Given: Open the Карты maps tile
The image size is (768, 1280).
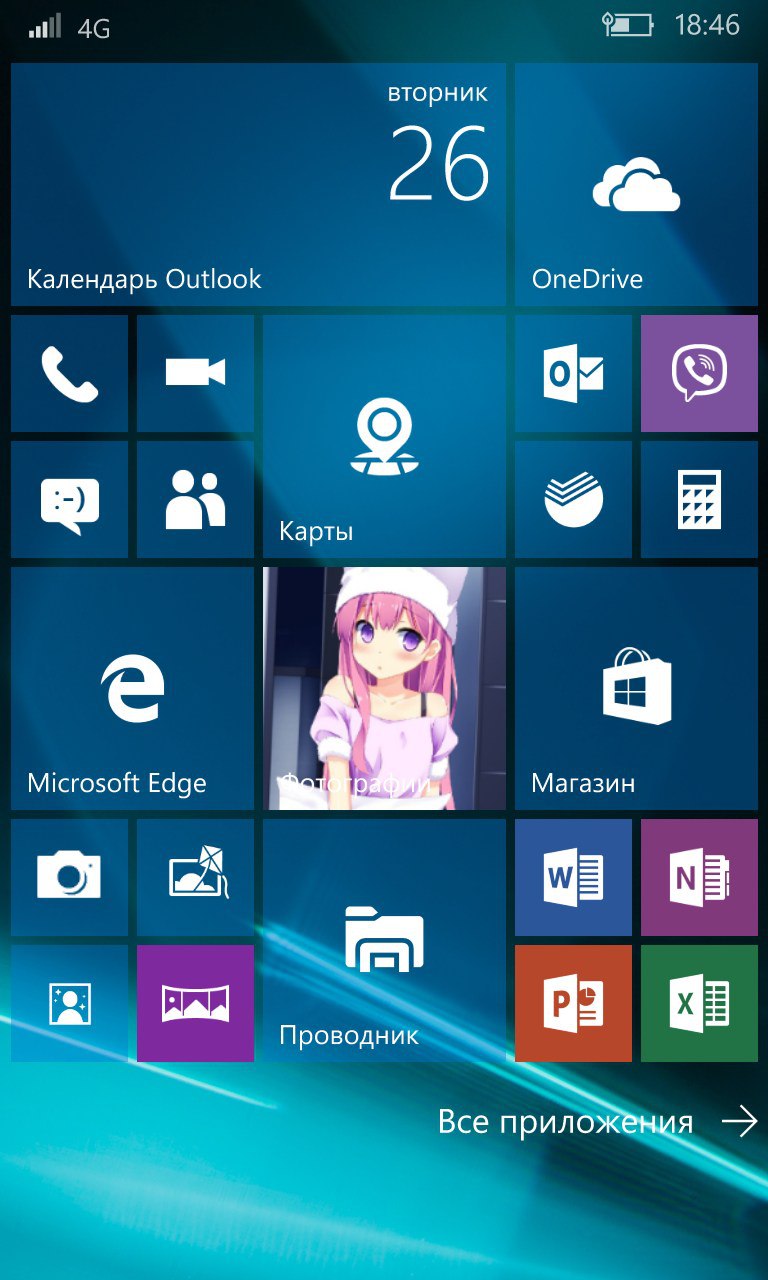Looking at the screenshot, I should [x=384, y=436].
